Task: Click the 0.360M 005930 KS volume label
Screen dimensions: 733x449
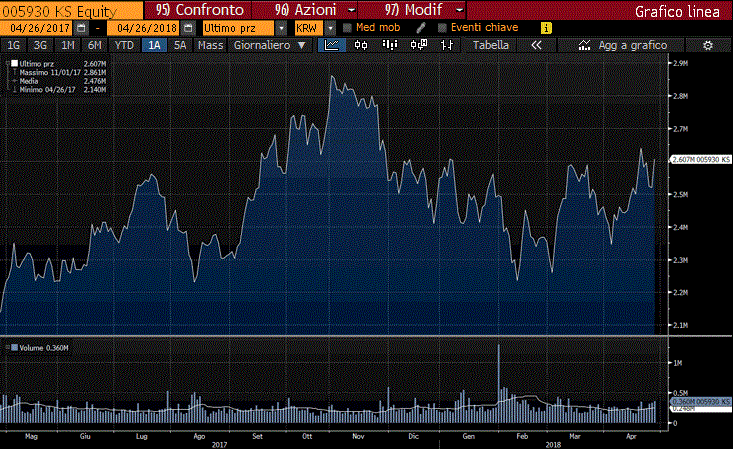Action: 701,402
